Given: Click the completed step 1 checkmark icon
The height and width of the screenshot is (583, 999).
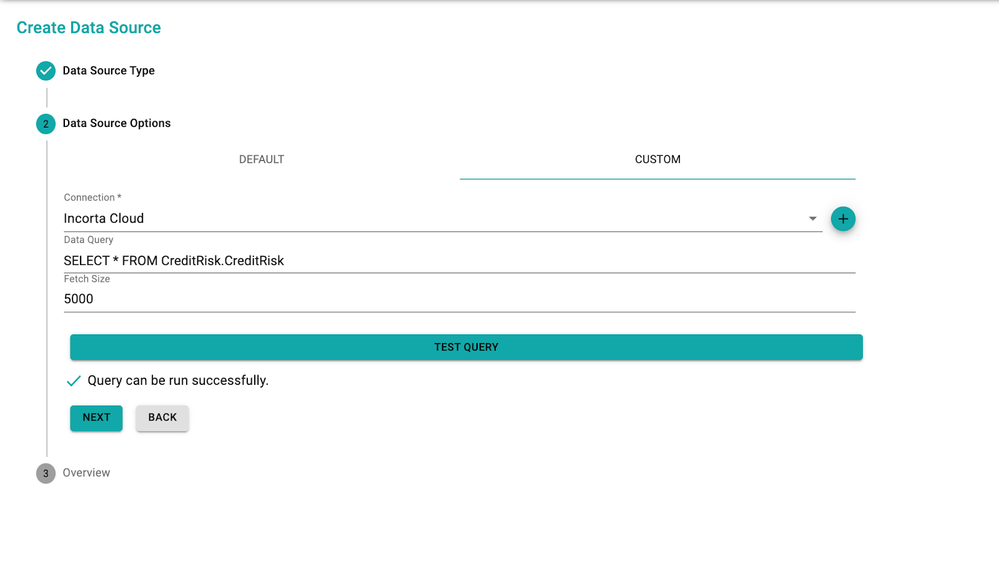Looking at the screenshot, I should 46,71.
